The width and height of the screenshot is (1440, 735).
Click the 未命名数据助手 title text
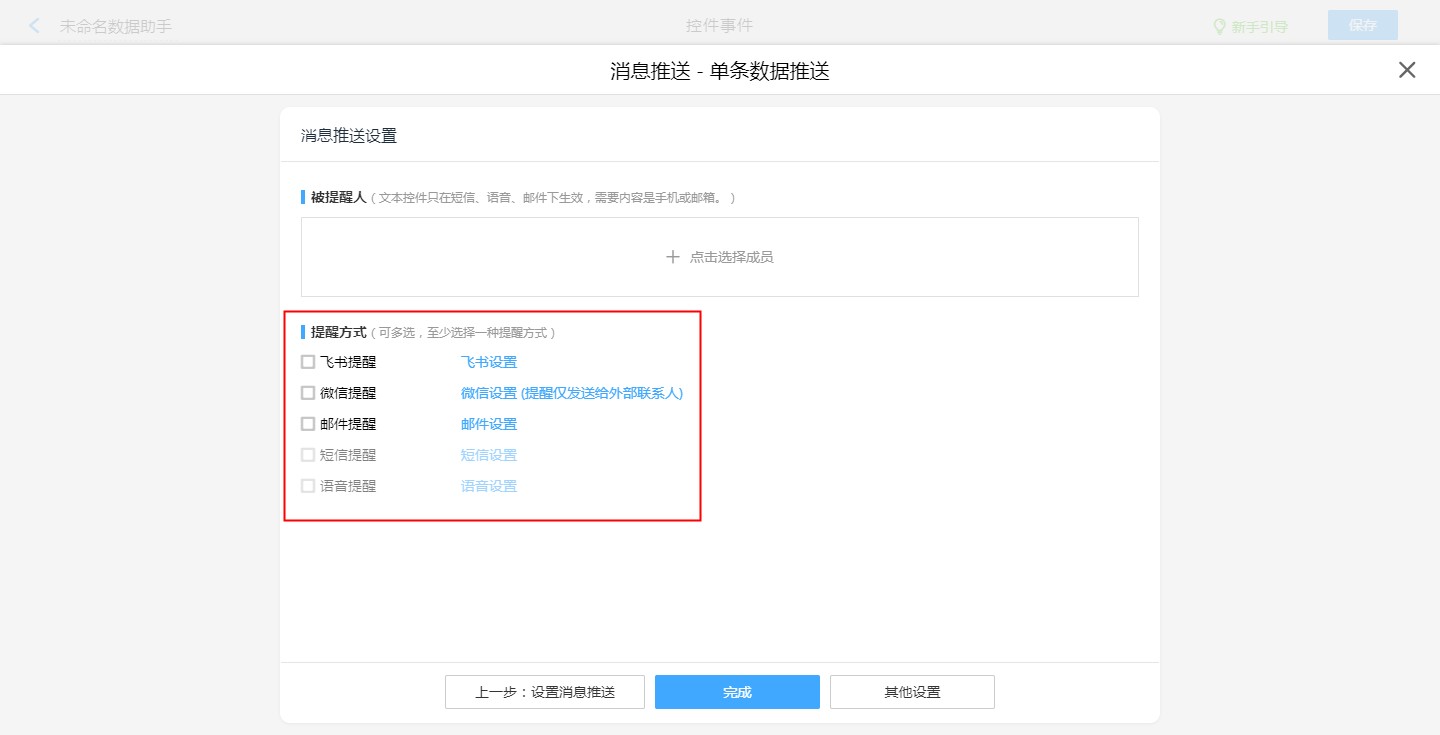(x=116, y=26)
